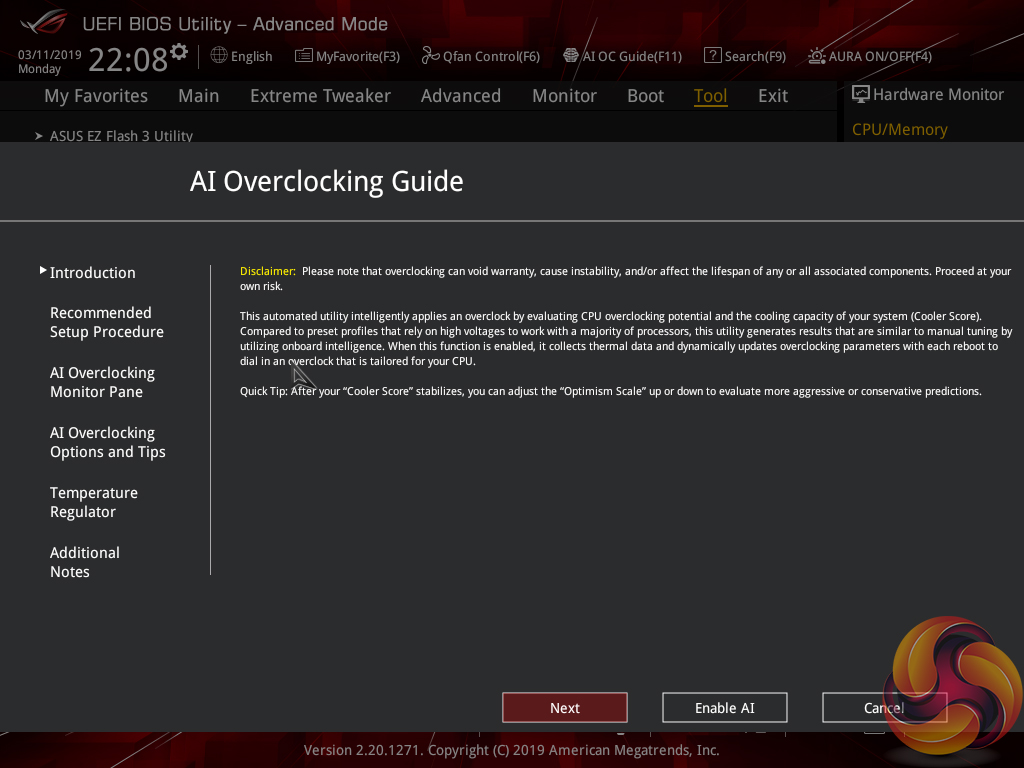
Task: Click the Cancel button
Action: tap(884, 708)
